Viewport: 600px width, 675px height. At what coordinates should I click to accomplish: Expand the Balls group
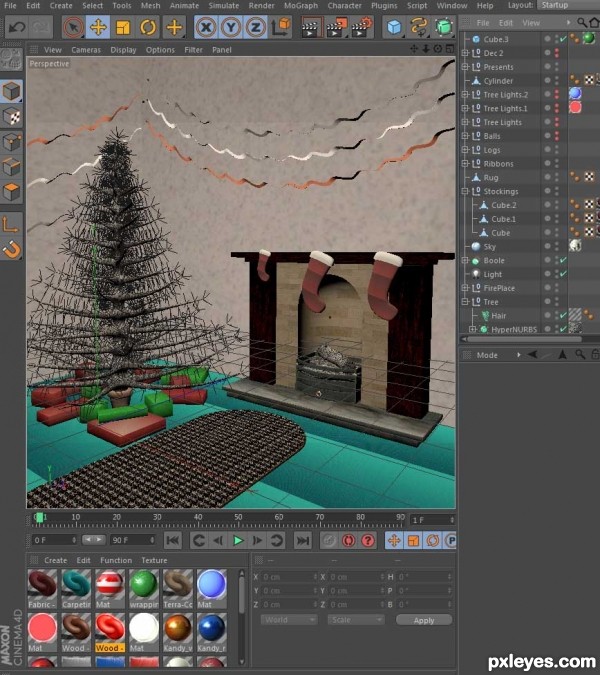pos(465,136)
